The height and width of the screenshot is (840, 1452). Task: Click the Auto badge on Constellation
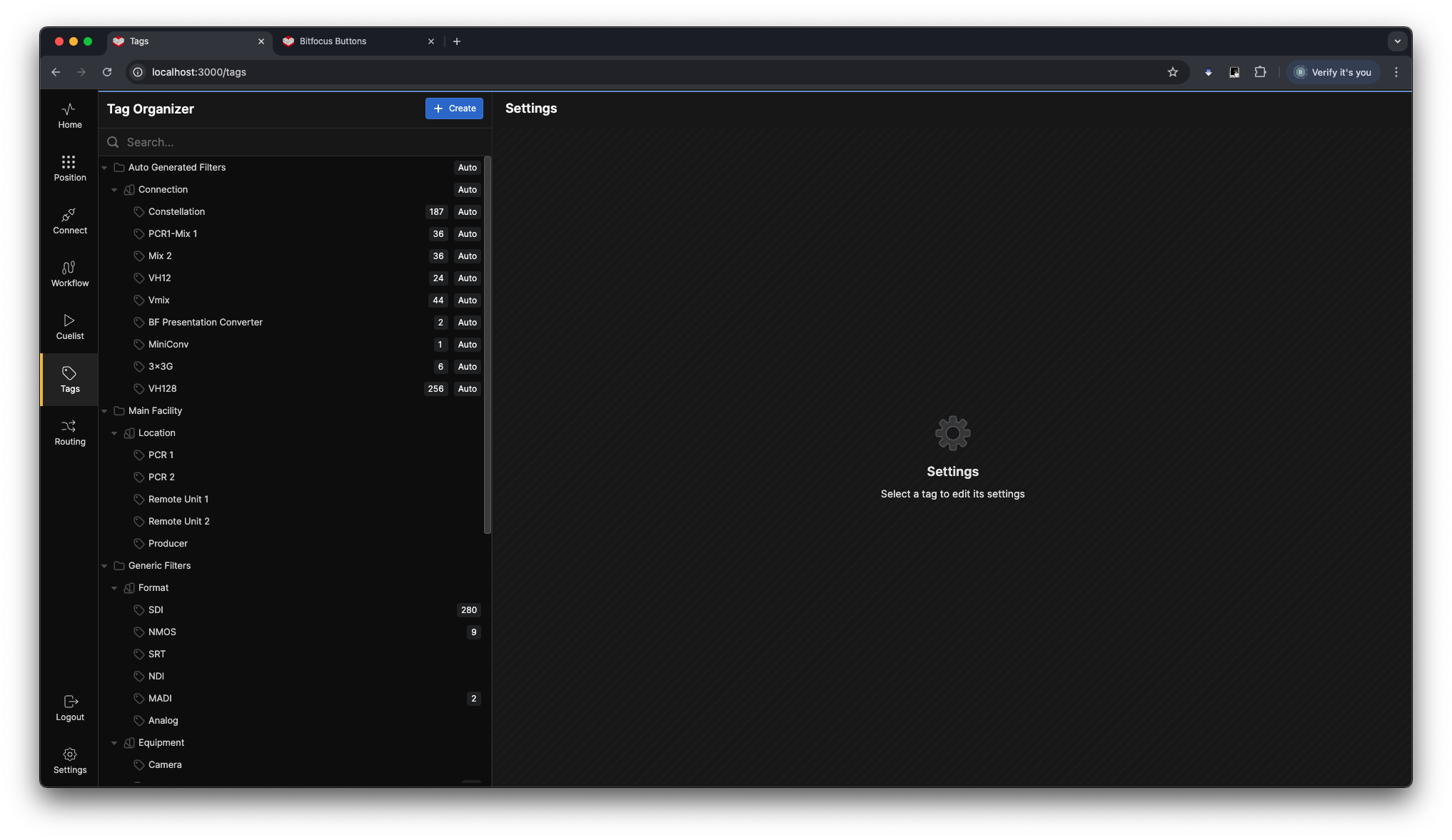(468, 212)
